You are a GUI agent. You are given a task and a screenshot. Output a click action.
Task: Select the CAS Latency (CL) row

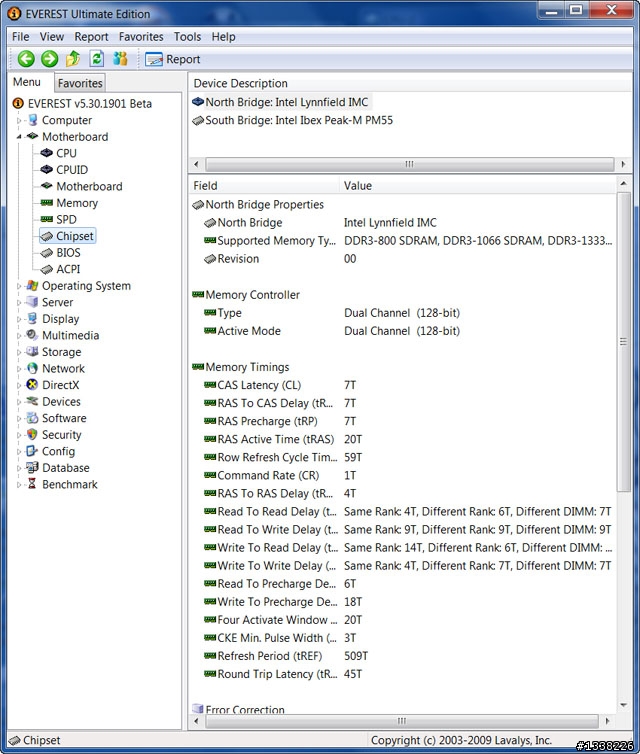coord(402,385)
